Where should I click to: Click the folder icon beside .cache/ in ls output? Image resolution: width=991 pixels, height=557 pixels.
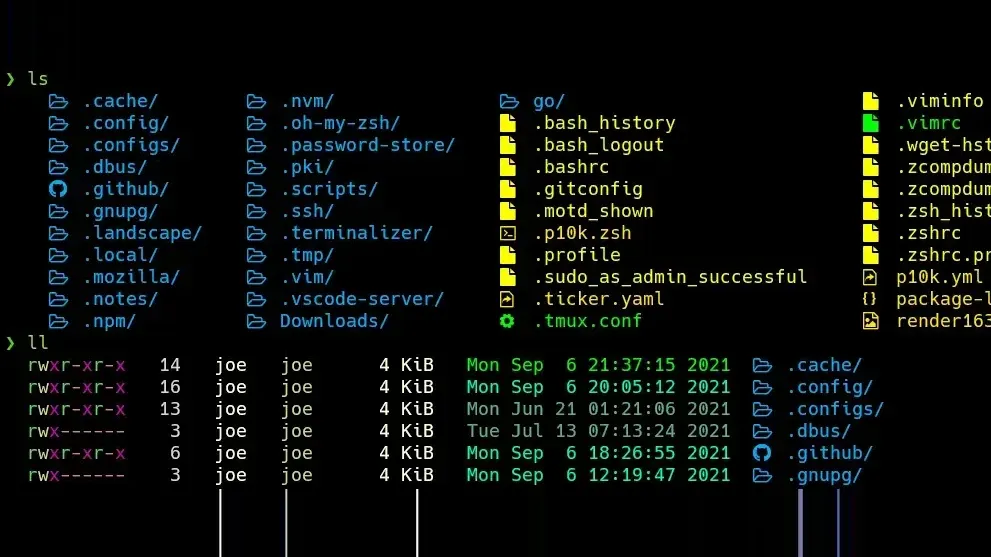[x=58, y=101]
